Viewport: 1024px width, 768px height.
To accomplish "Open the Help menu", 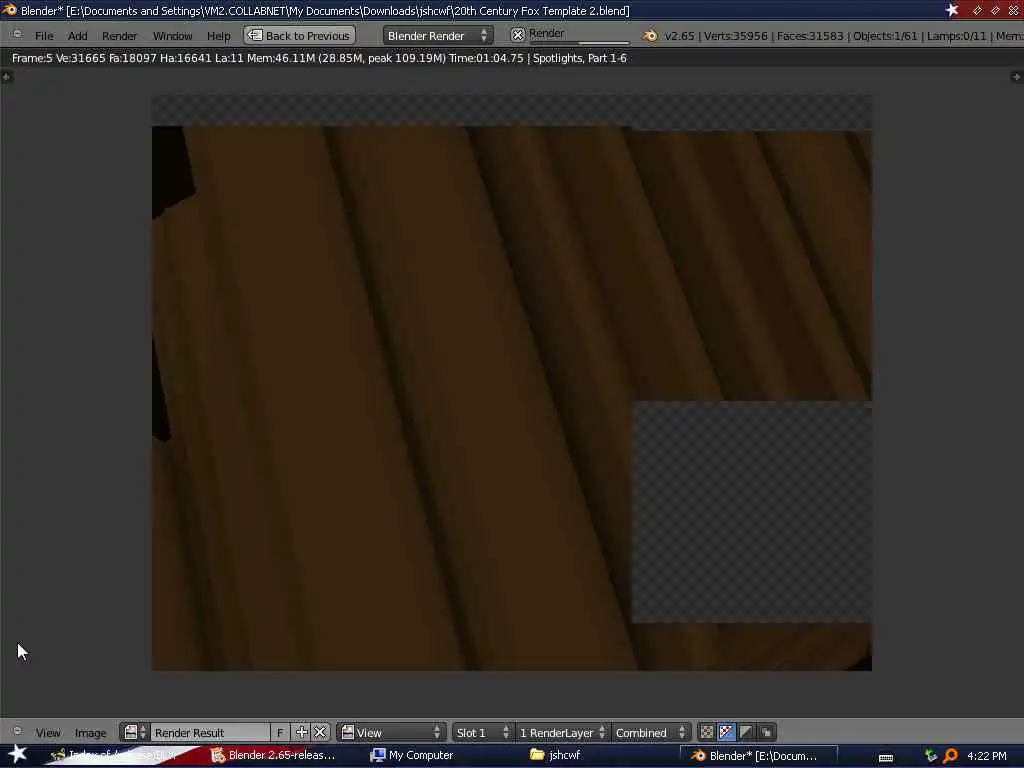I will (x=218, y=36).
